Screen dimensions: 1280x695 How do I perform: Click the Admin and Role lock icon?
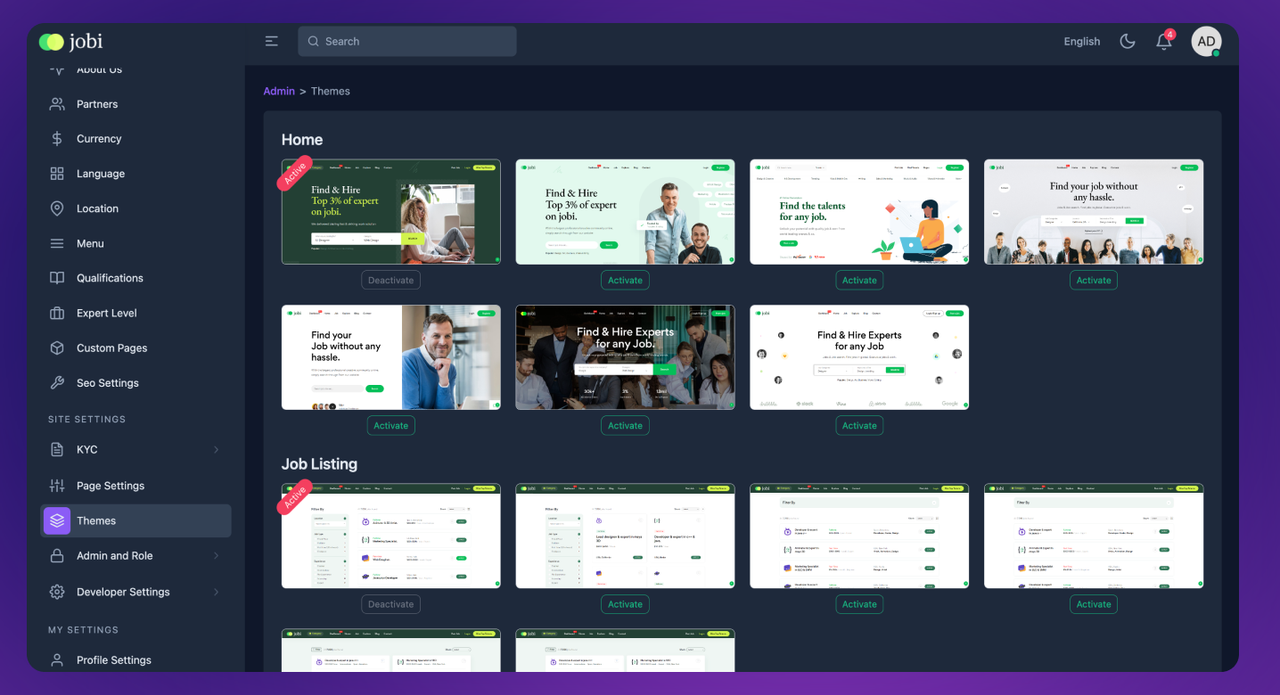tap(57, 556)
